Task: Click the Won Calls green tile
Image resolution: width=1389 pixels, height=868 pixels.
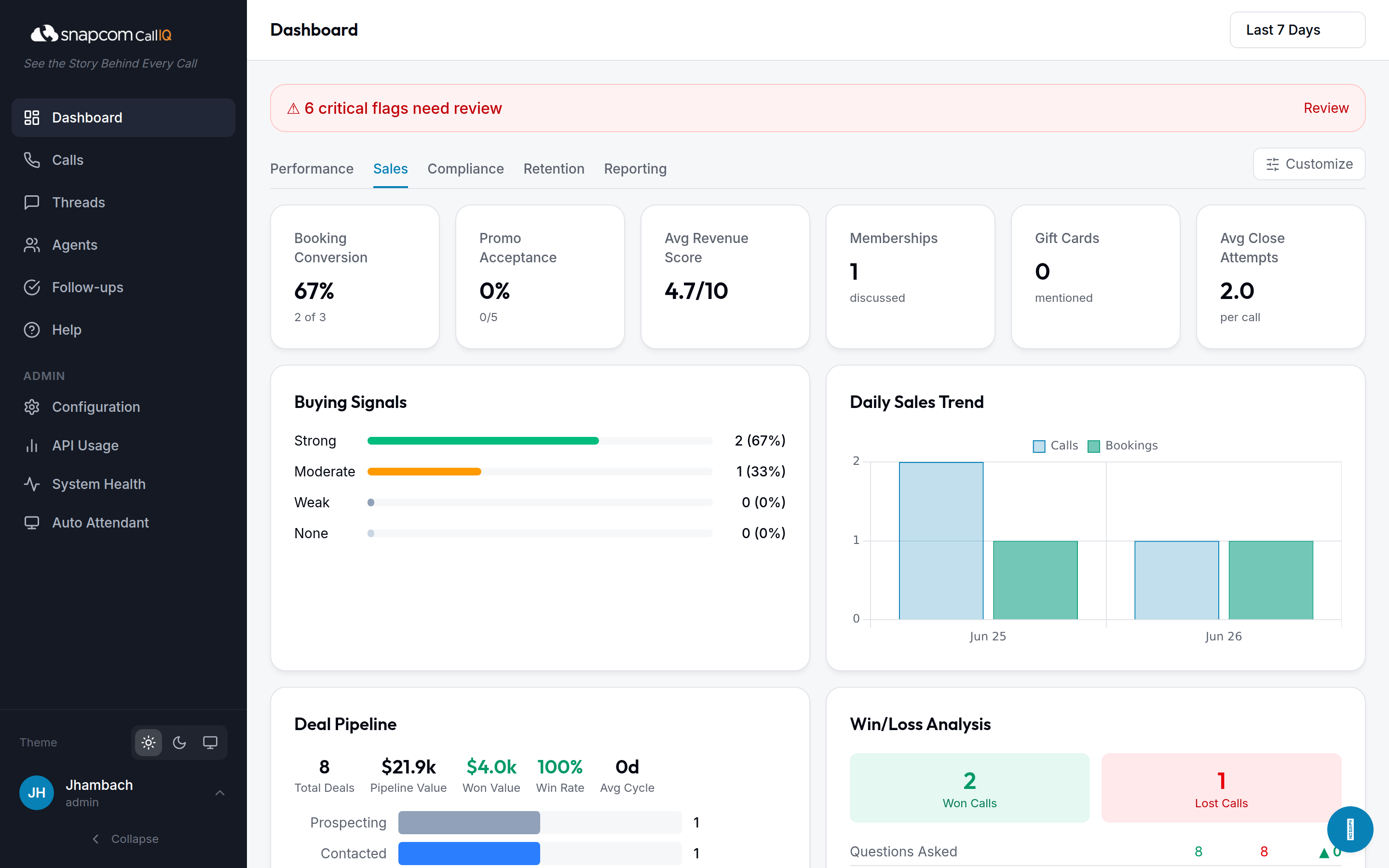Action: (x=969, y=788)
